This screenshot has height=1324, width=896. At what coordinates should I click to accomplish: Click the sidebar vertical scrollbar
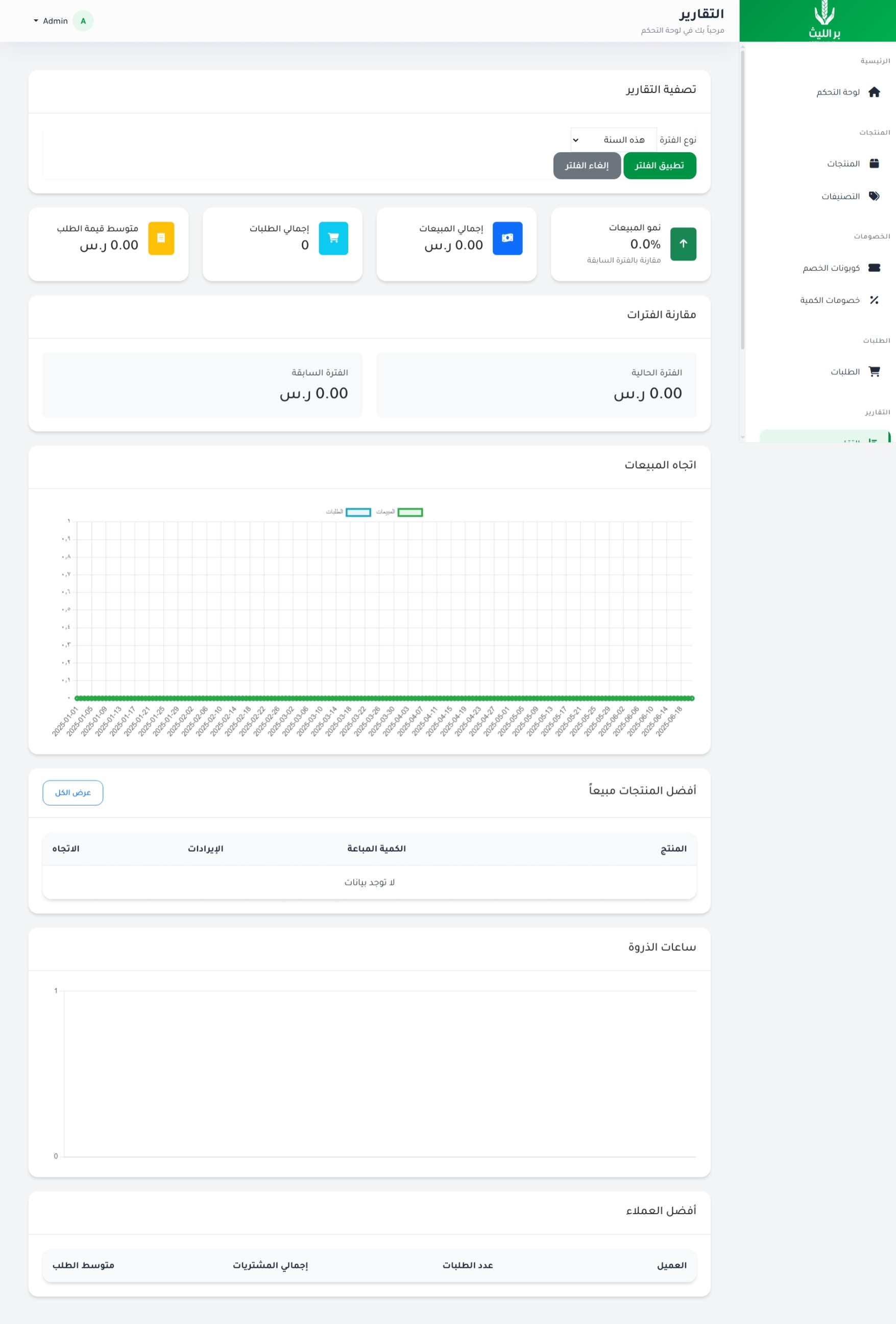pos(742,200)
